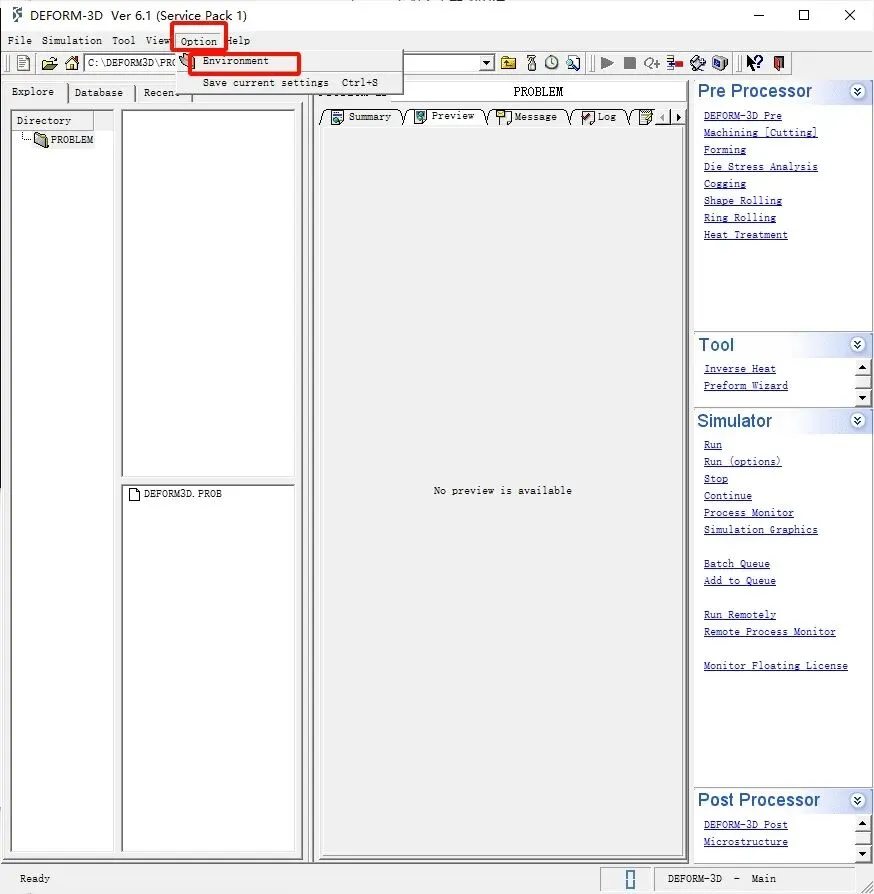Click the Run simulator link
This screenshot has width=874, height=894.
click(x=713, y=445)
